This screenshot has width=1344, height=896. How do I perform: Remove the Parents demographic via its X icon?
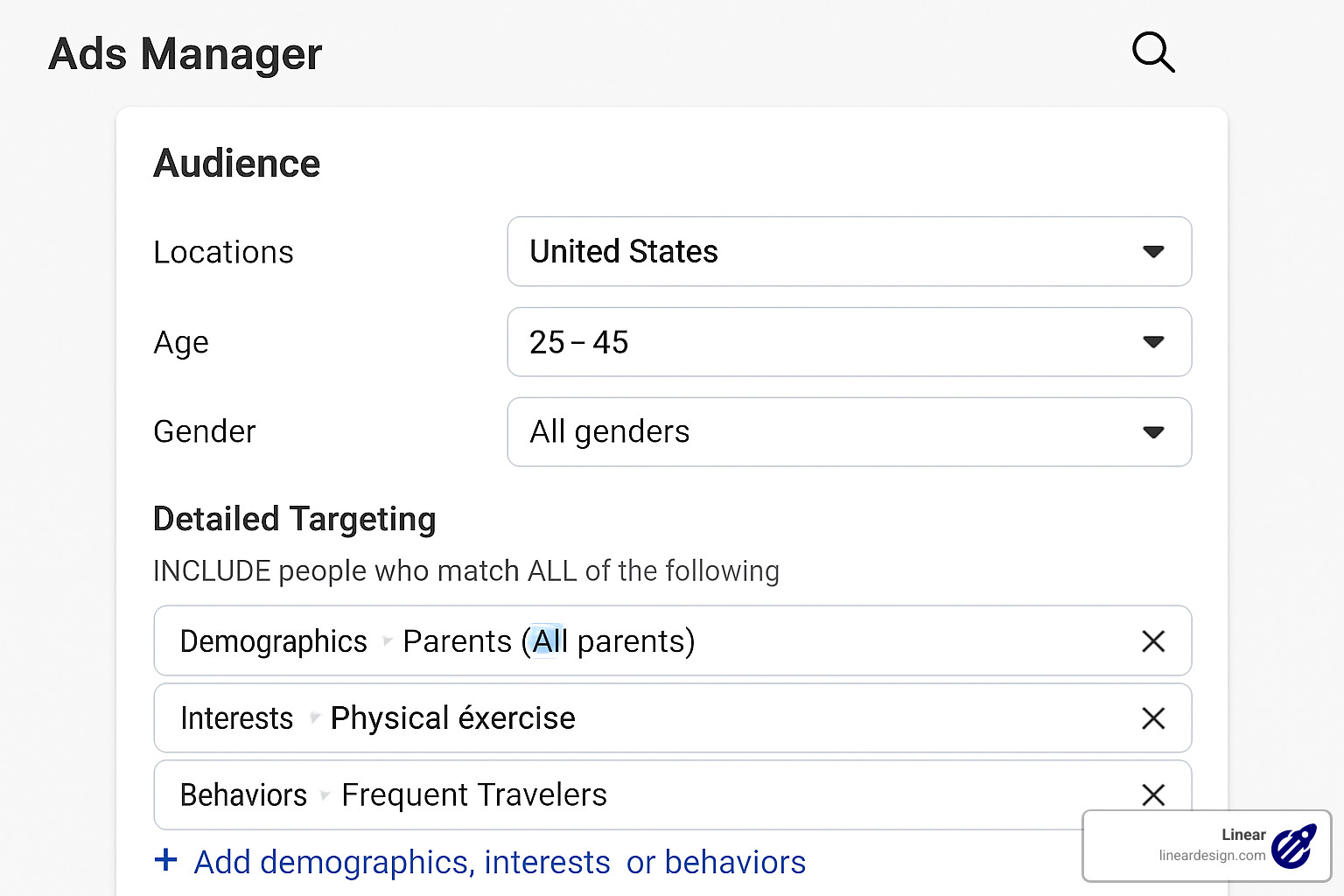pos(1153,641)
